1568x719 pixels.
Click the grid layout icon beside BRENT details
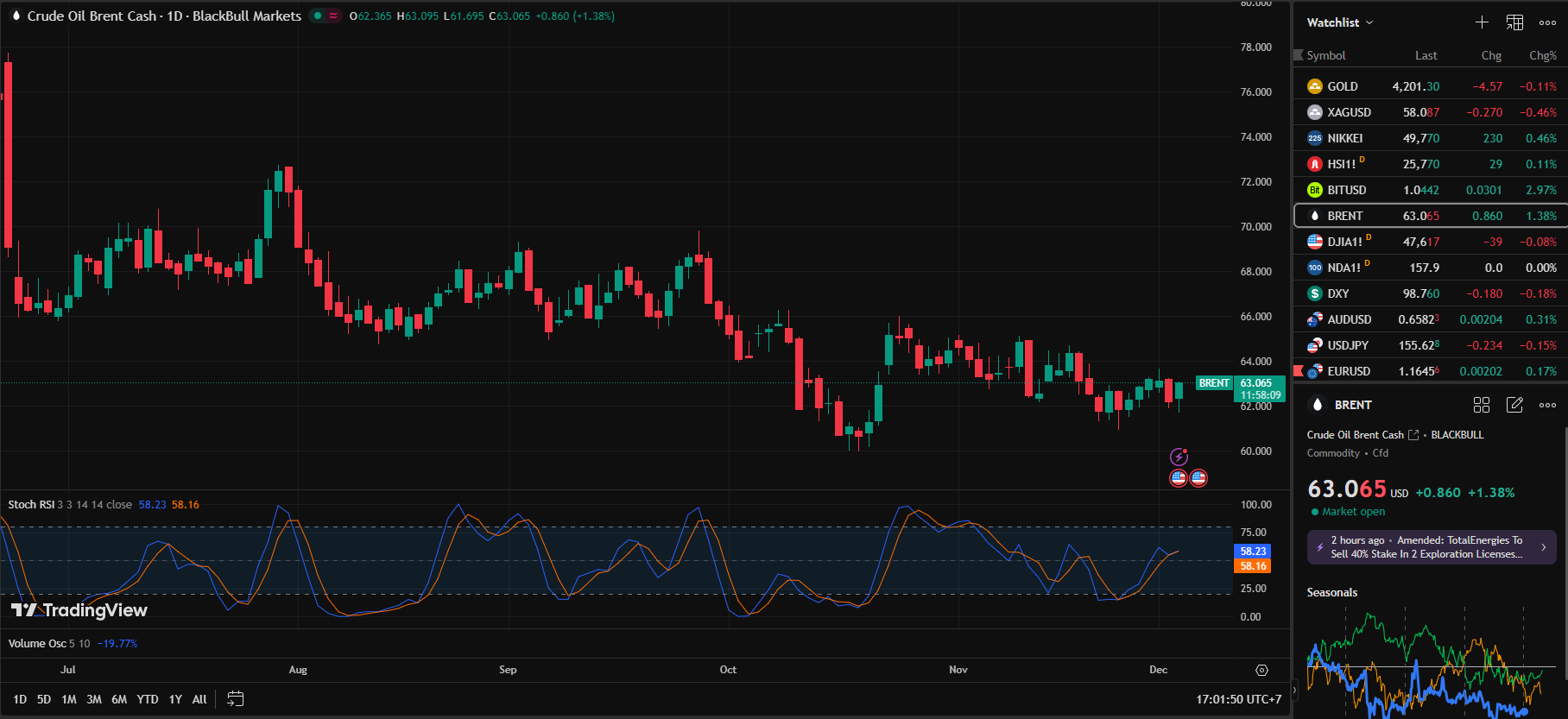click(1482, 405)
